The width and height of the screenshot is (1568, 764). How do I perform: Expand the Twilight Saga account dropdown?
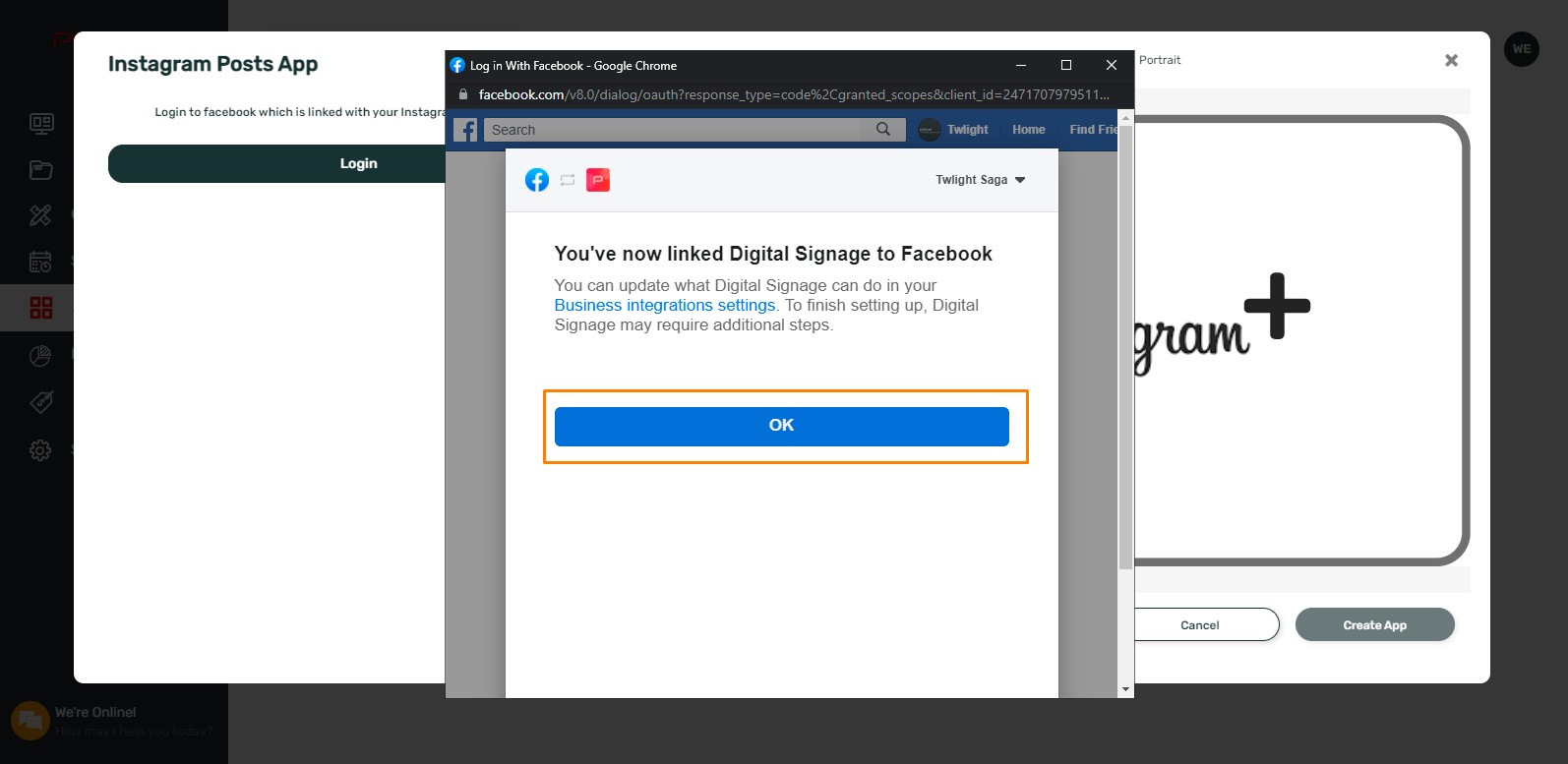(980, 180)
